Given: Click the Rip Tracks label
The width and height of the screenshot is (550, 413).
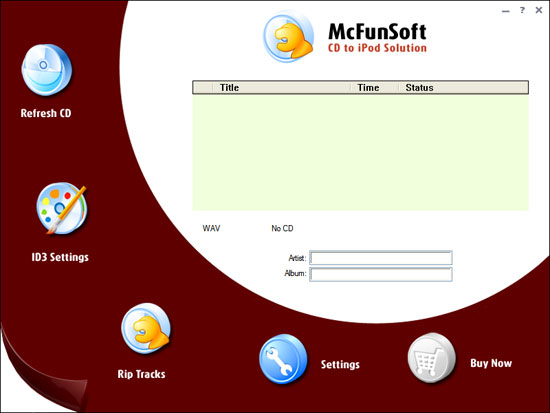Looking at the screenshot, I should click(x=141, y=374).
